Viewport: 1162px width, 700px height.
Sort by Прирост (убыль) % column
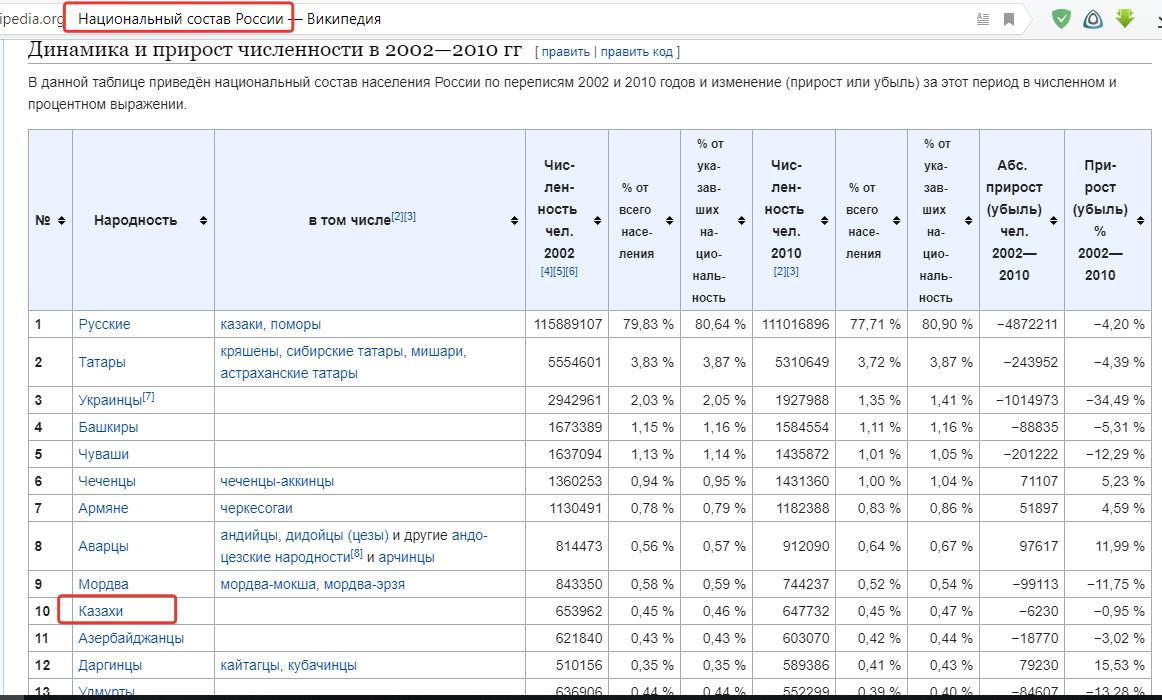point(1141,221)
